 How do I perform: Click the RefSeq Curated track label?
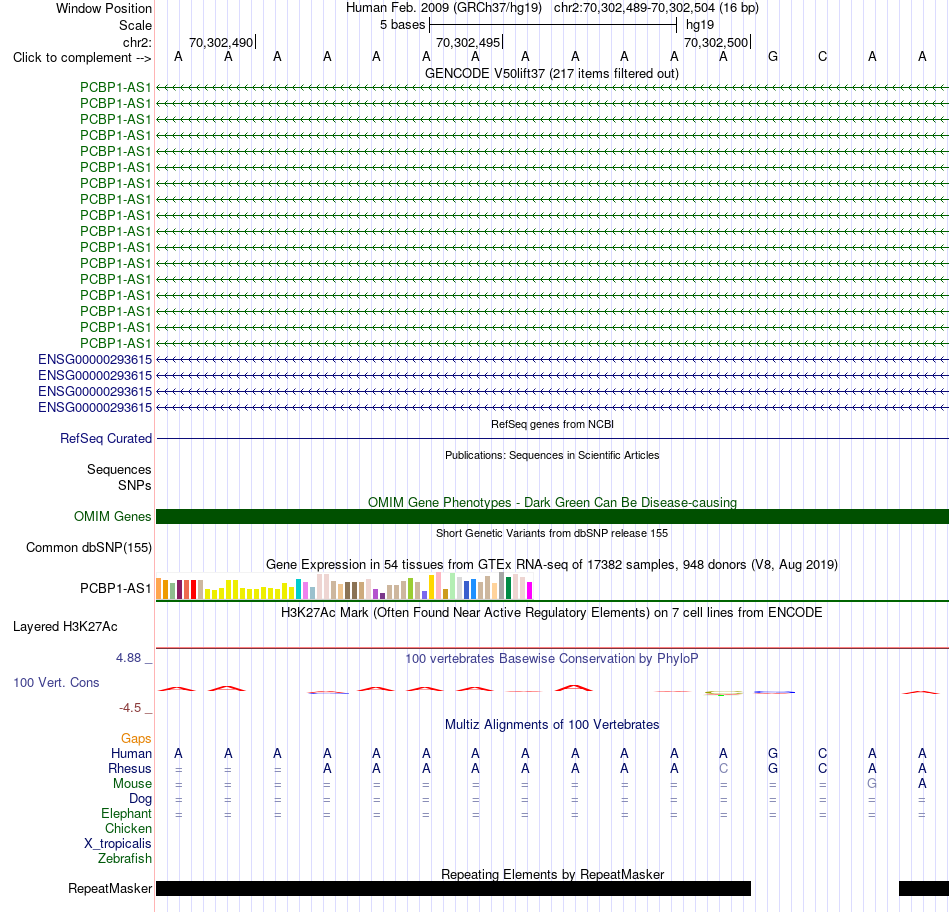click(x=105, y=438)
